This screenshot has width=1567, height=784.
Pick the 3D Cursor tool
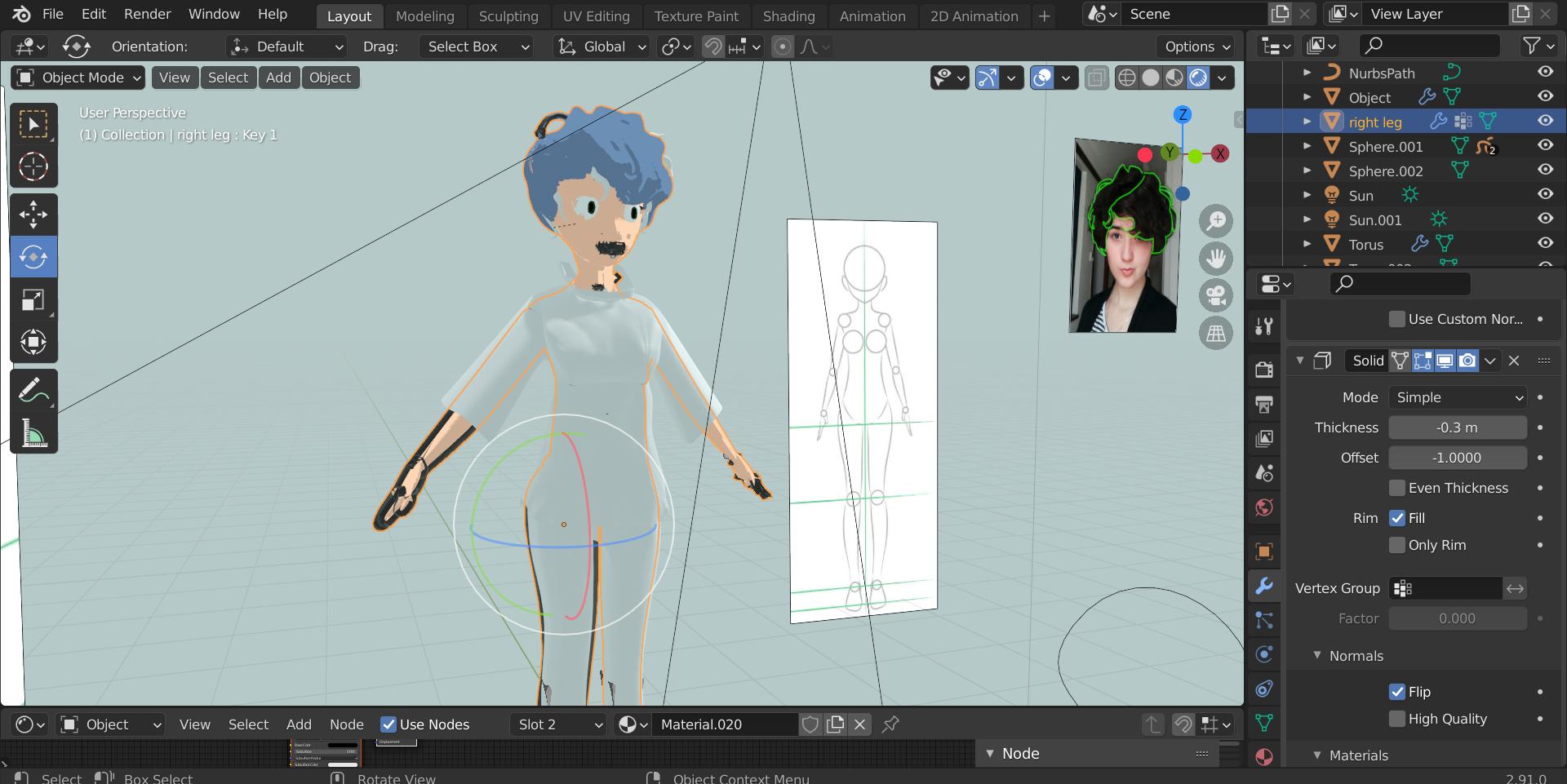[x=33, y=167]
